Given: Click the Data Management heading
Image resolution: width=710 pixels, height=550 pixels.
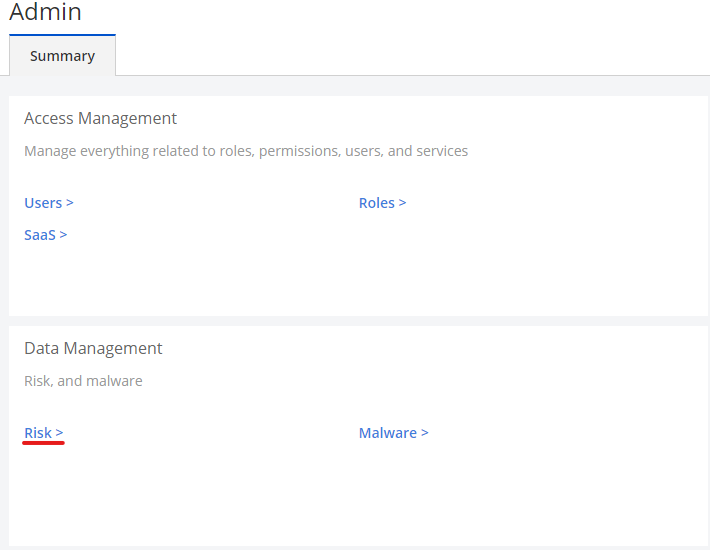Looking at the screenshot, I should [x=93, y=348].
